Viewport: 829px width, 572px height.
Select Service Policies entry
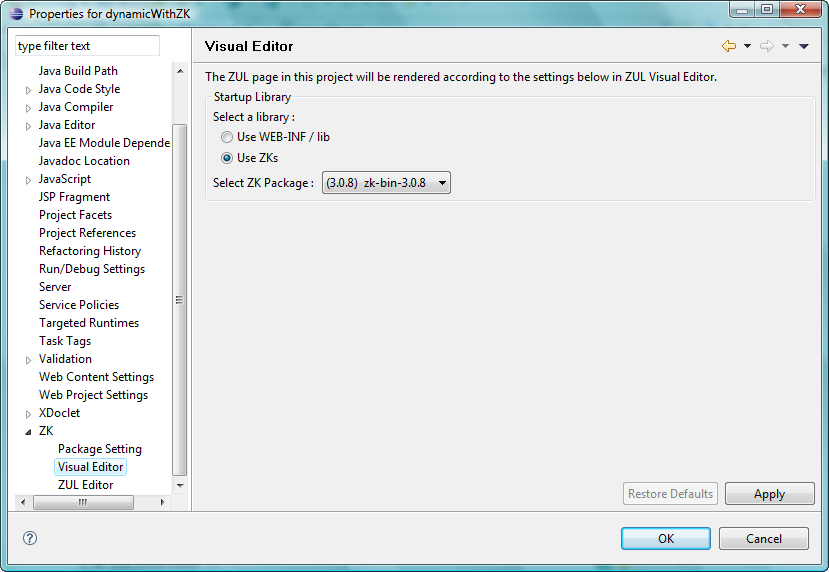coord(79,305)
